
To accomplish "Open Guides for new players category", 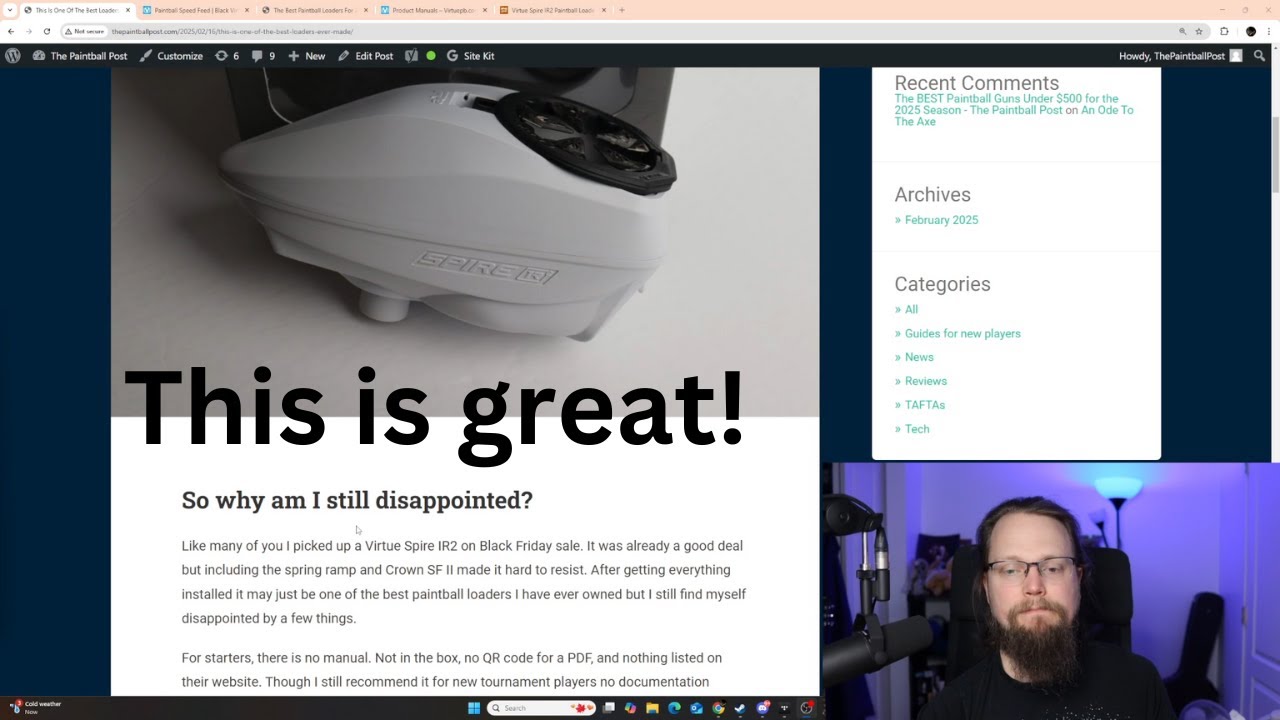I will point(963,334).
